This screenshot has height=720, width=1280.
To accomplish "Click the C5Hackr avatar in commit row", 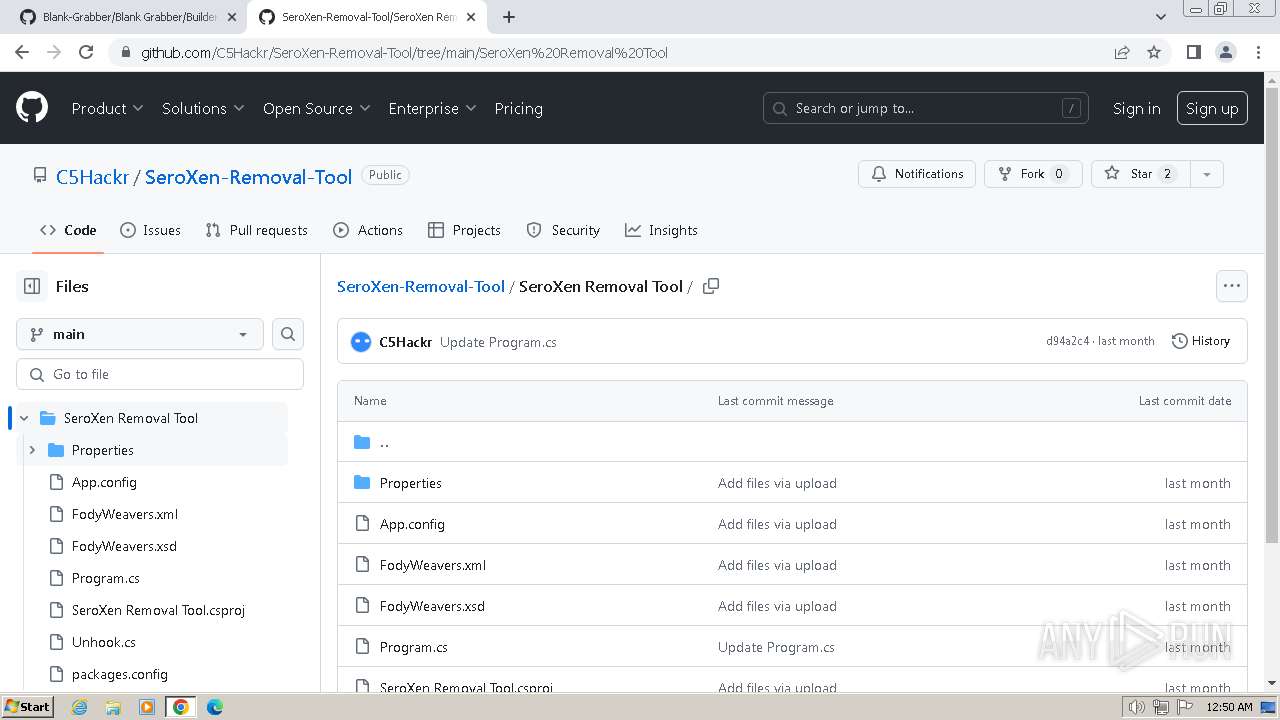I will point(361,342).
